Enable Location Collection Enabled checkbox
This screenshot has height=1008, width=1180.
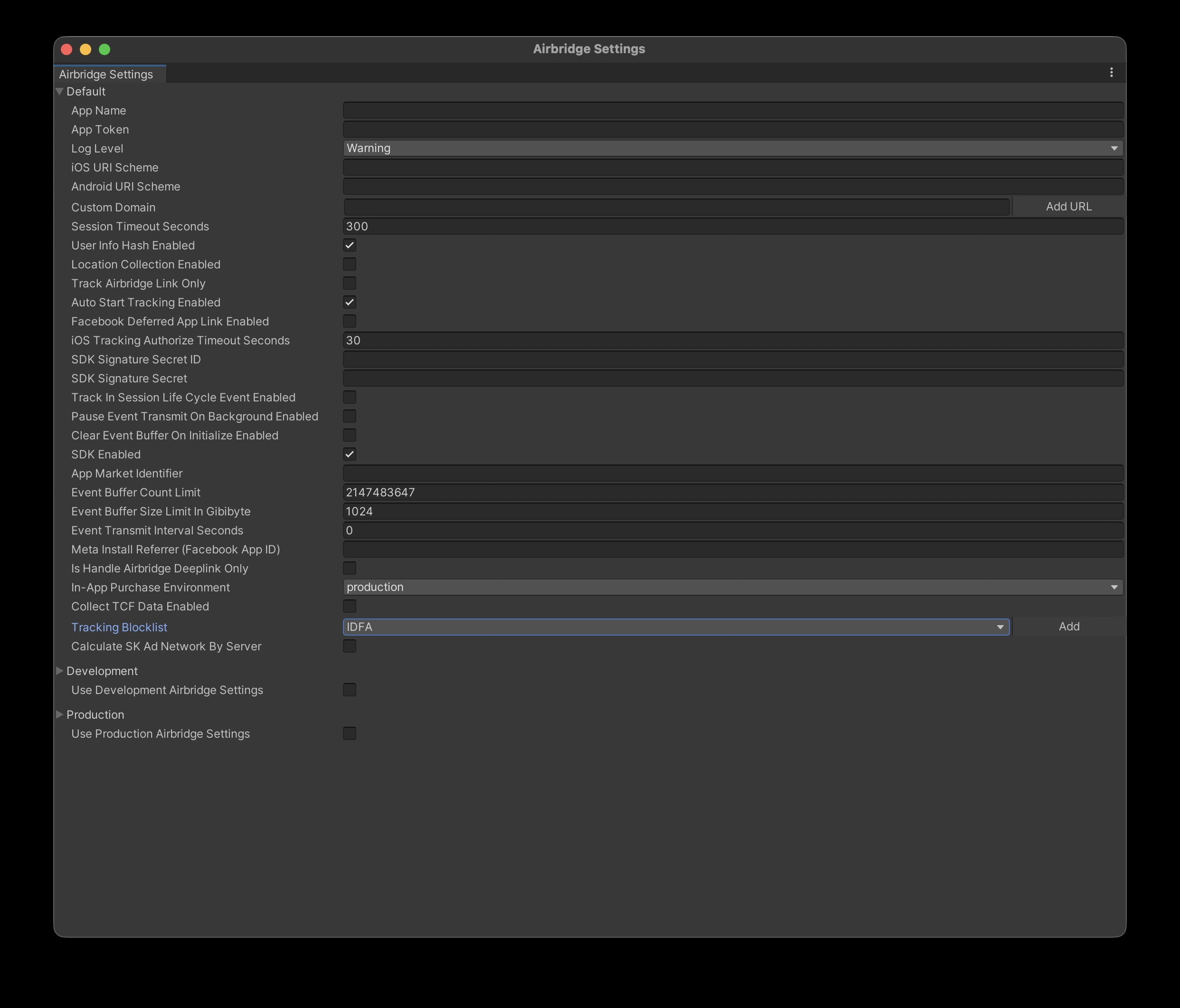tap(350, 264)
